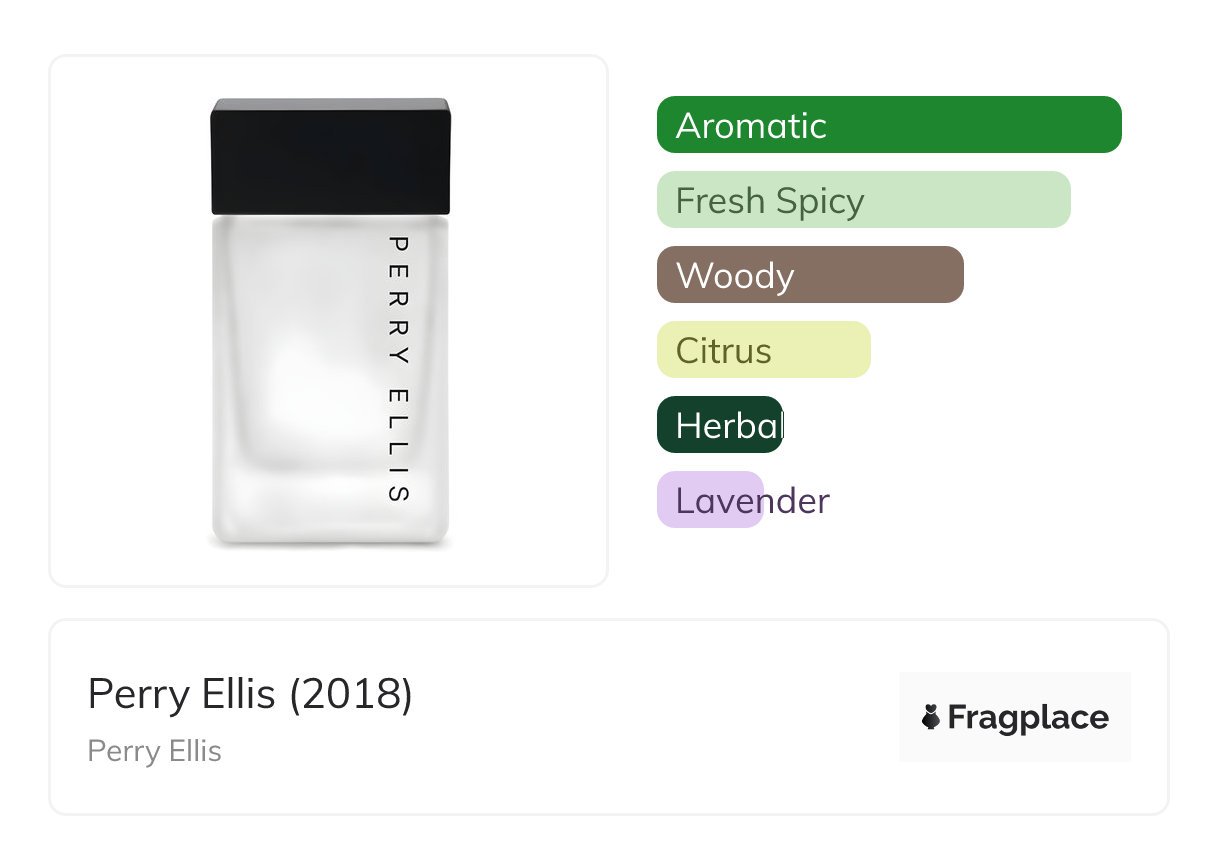The width and height of the screenshot is (1218, 864).
Task: Open the Perry Ellis (2018) title
Action: pos(250,694)
